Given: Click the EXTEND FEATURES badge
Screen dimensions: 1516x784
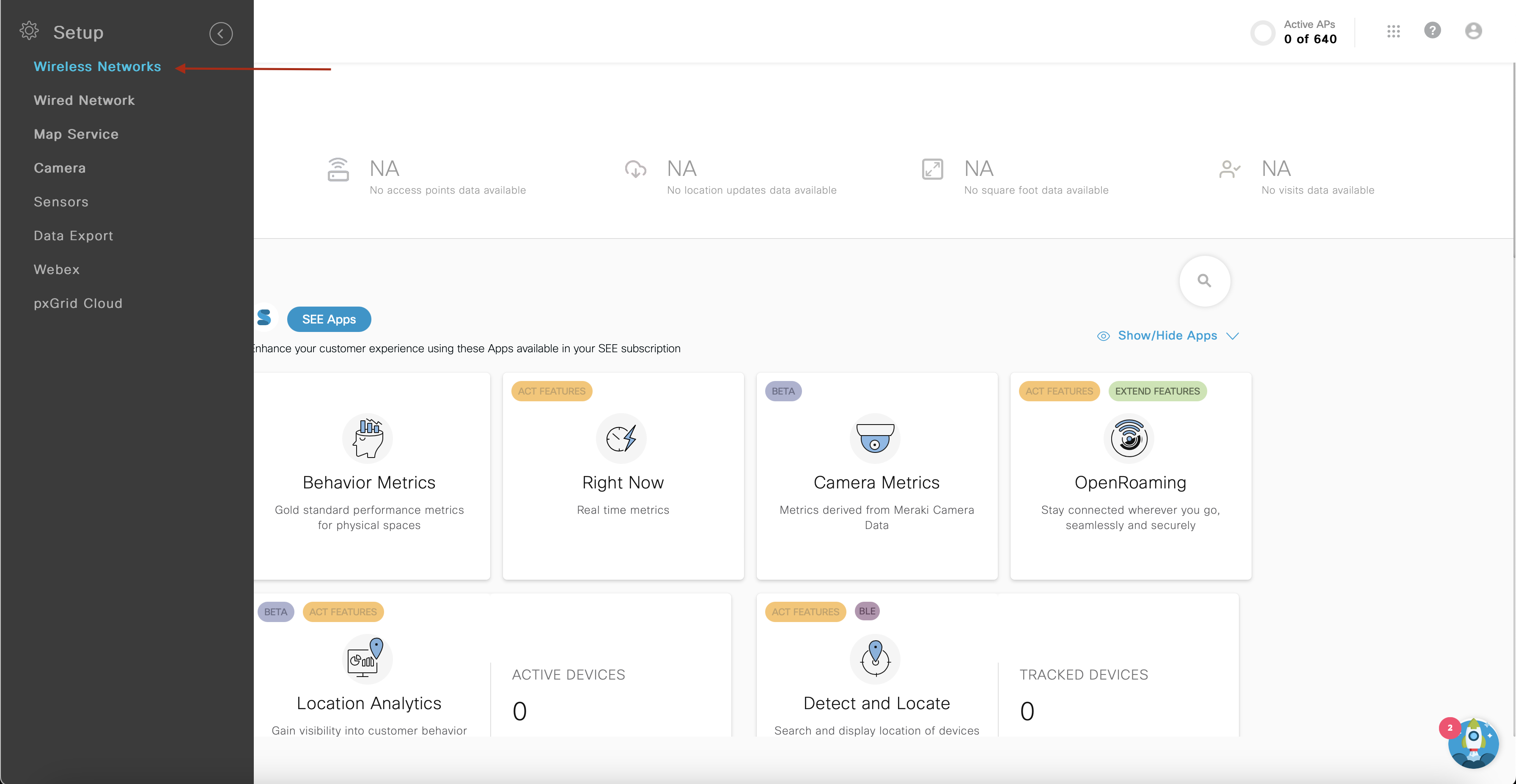Looking at the screenshot, I should [x=1157, y=391].
